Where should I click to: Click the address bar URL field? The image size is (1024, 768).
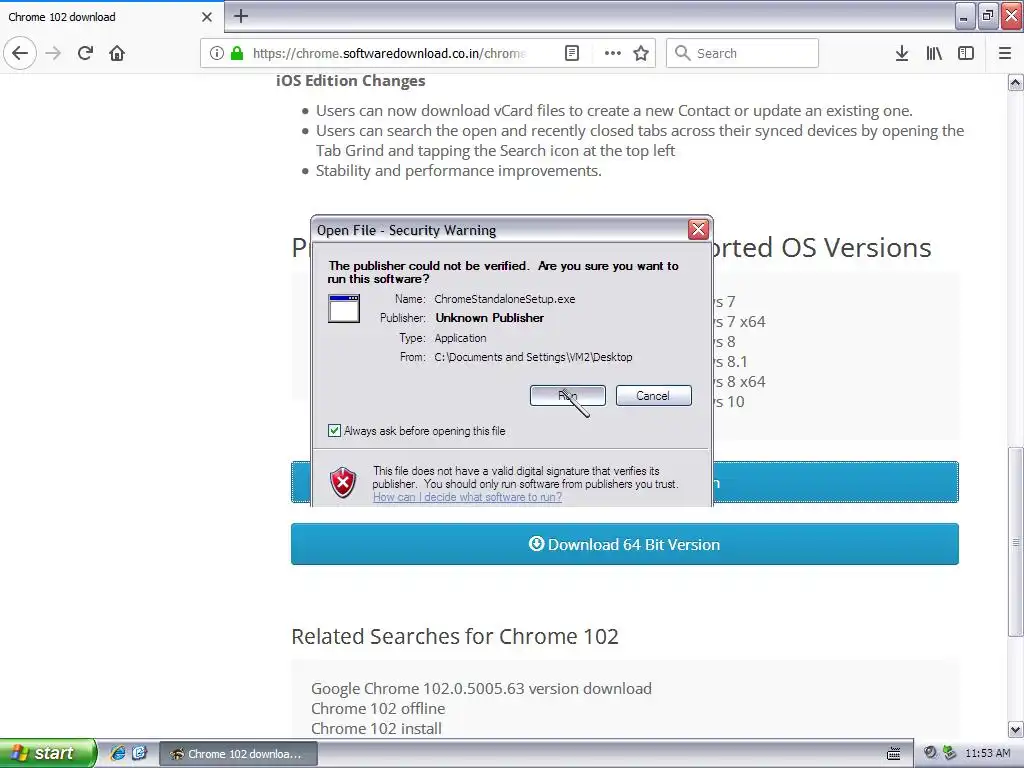tap(389, 53)
